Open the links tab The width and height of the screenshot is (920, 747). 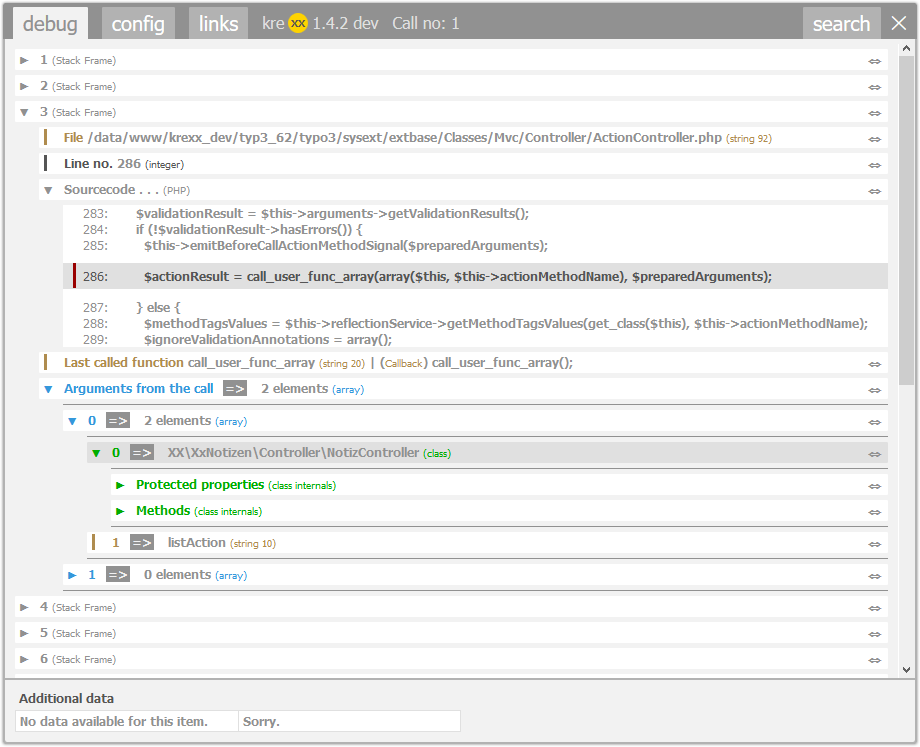(218, 23)
